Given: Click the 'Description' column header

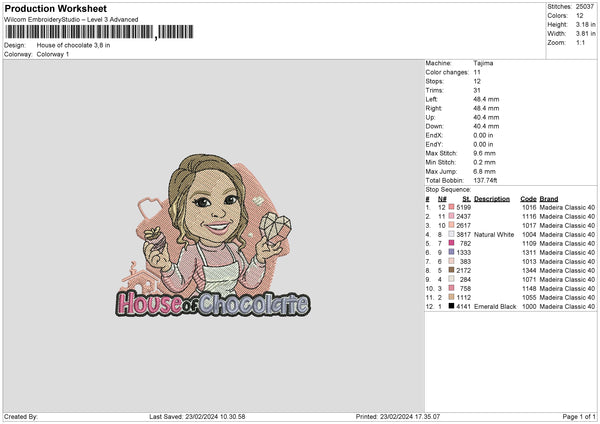Looking at the screenshot, I should tap(492, 199).
